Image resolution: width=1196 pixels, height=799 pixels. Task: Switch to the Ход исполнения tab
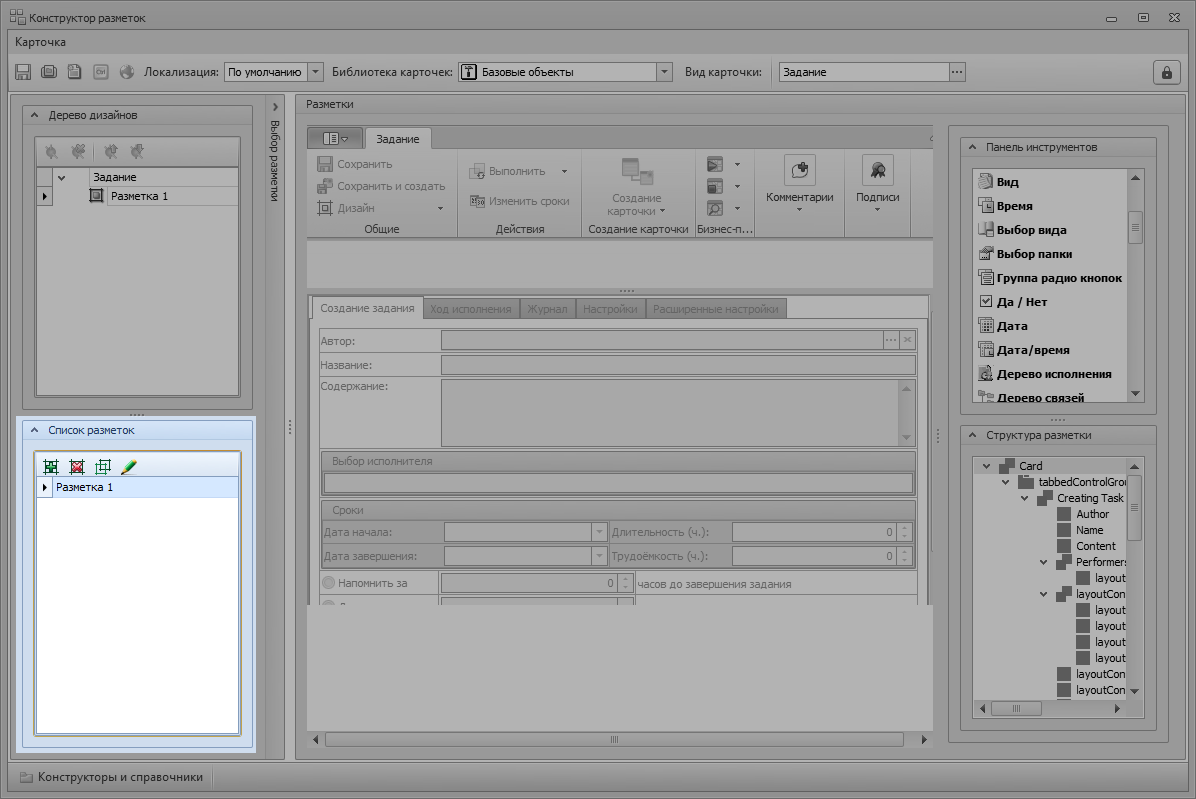coord(471,309)
